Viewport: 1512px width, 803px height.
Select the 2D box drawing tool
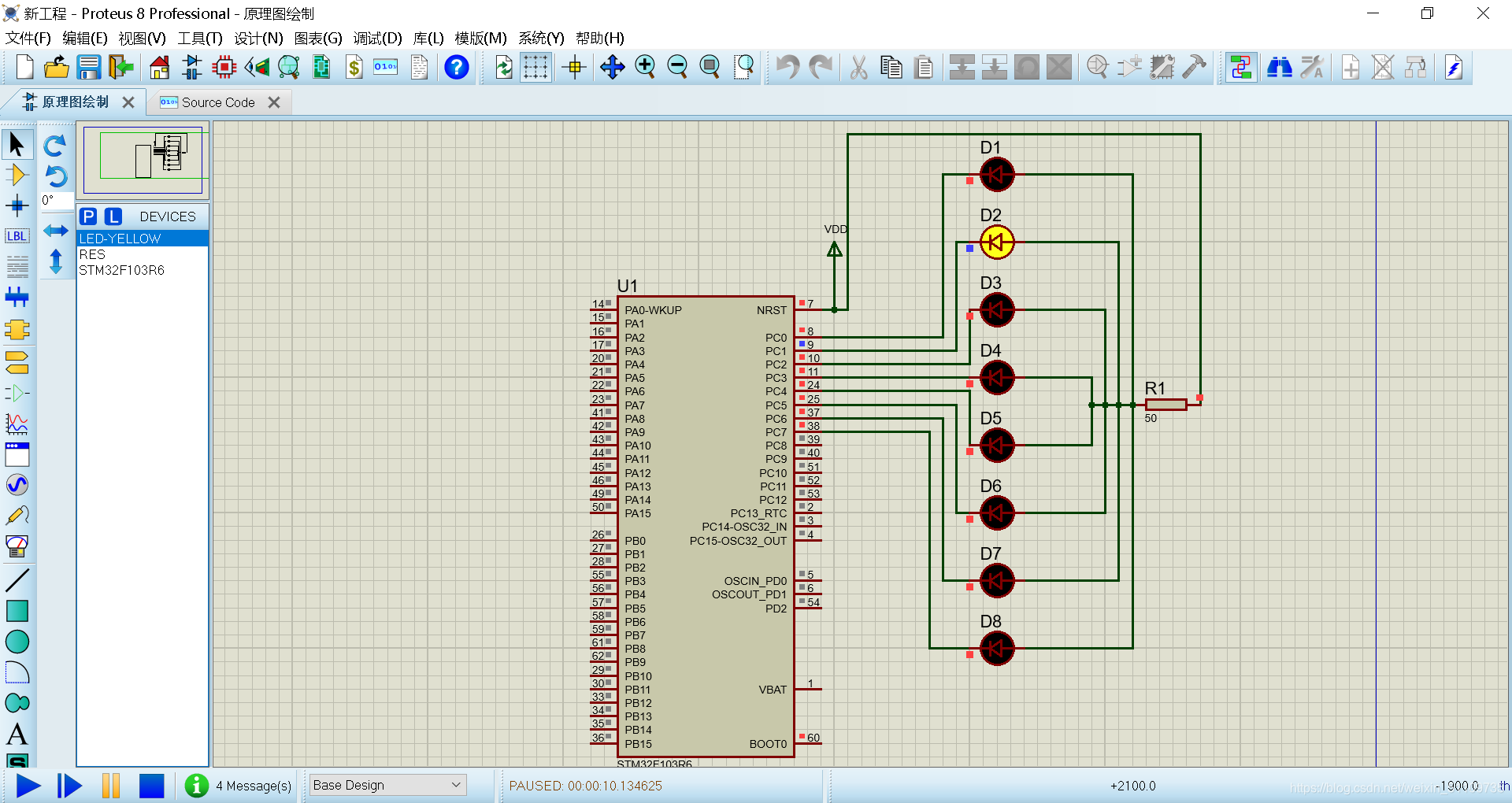click(17, 611)
